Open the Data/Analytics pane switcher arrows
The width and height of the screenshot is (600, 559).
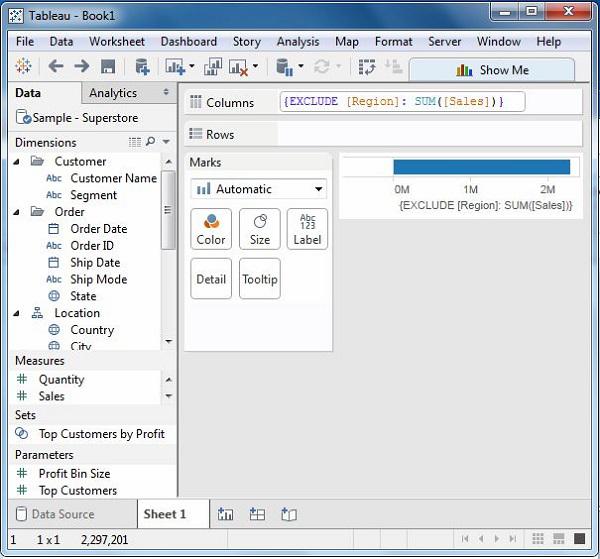coord(166,92)
